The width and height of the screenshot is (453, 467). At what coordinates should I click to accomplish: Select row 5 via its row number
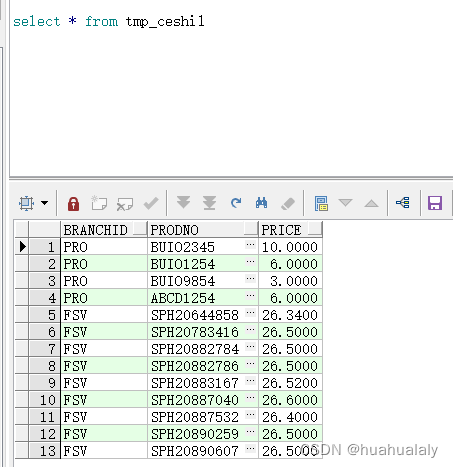44,315
